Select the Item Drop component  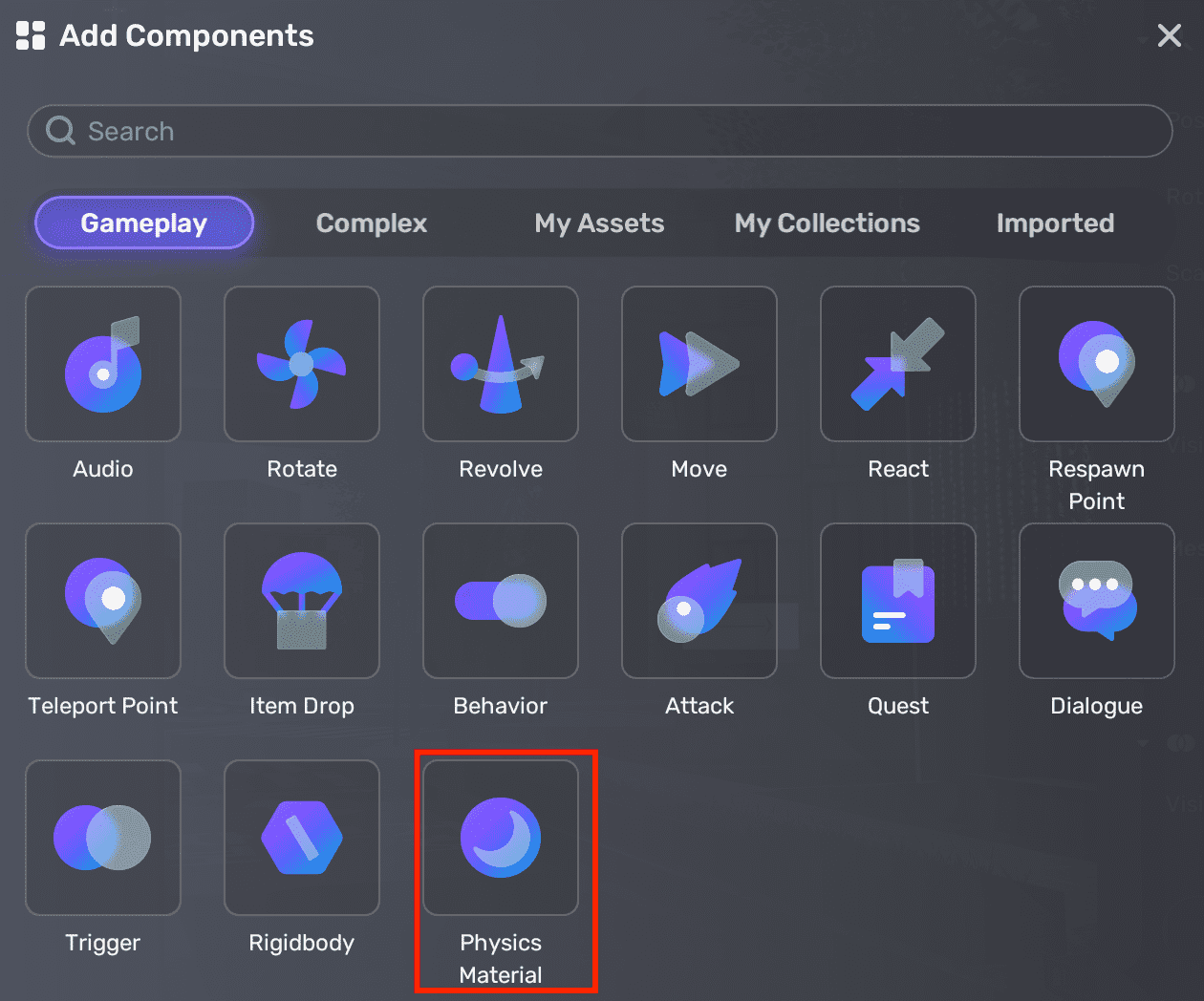click(302, 600)
